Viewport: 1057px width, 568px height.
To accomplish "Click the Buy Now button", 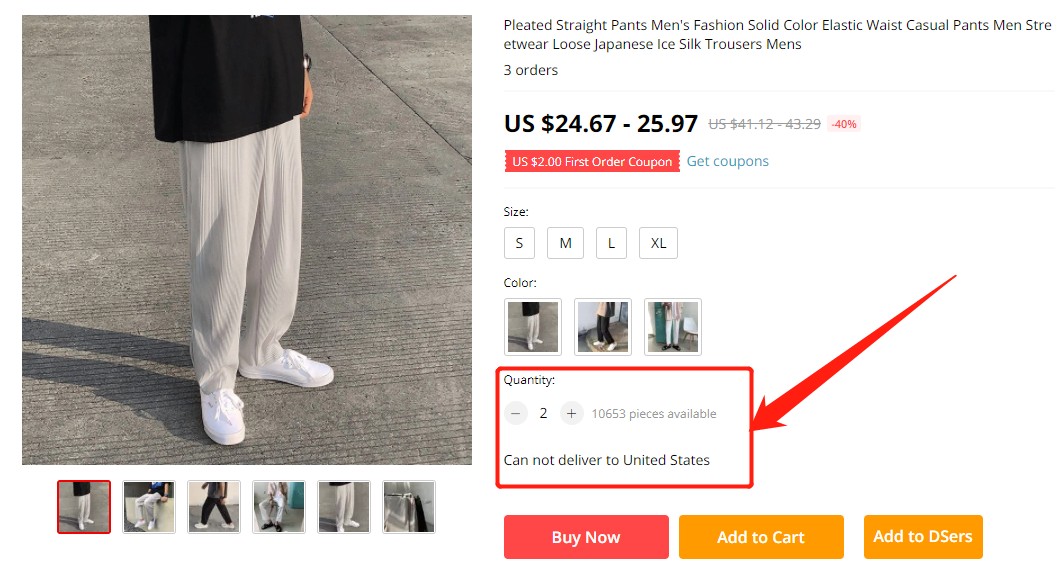I will pyautogui.click(x=586, y=537).
